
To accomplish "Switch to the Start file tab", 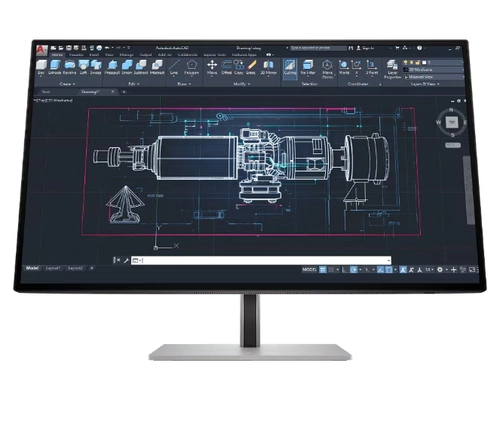I will (x=46, y=92).
